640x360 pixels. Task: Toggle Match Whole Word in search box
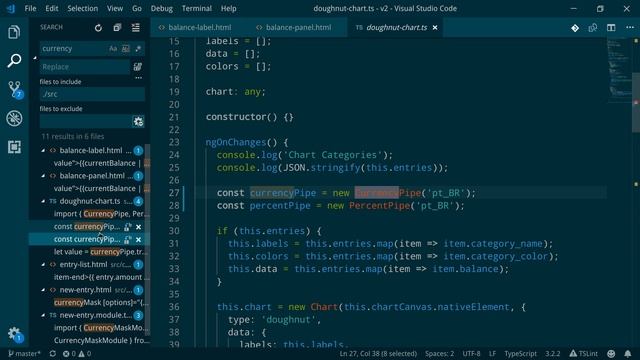tap(126, 49)
